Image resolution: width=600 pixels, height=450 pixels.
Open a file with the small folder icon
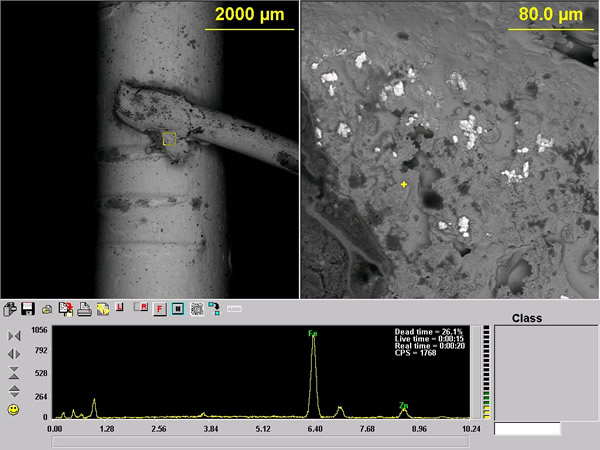coord(47,310)
